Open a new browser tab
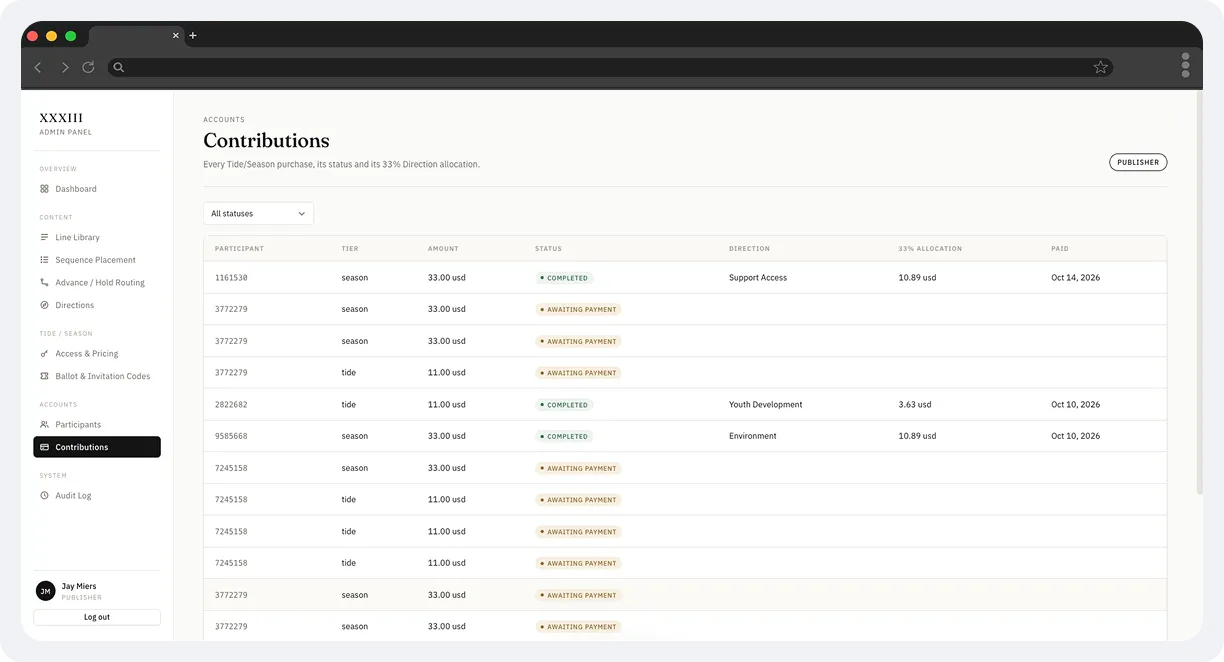This screenshot has width=1224, height=662. [193, 36]
